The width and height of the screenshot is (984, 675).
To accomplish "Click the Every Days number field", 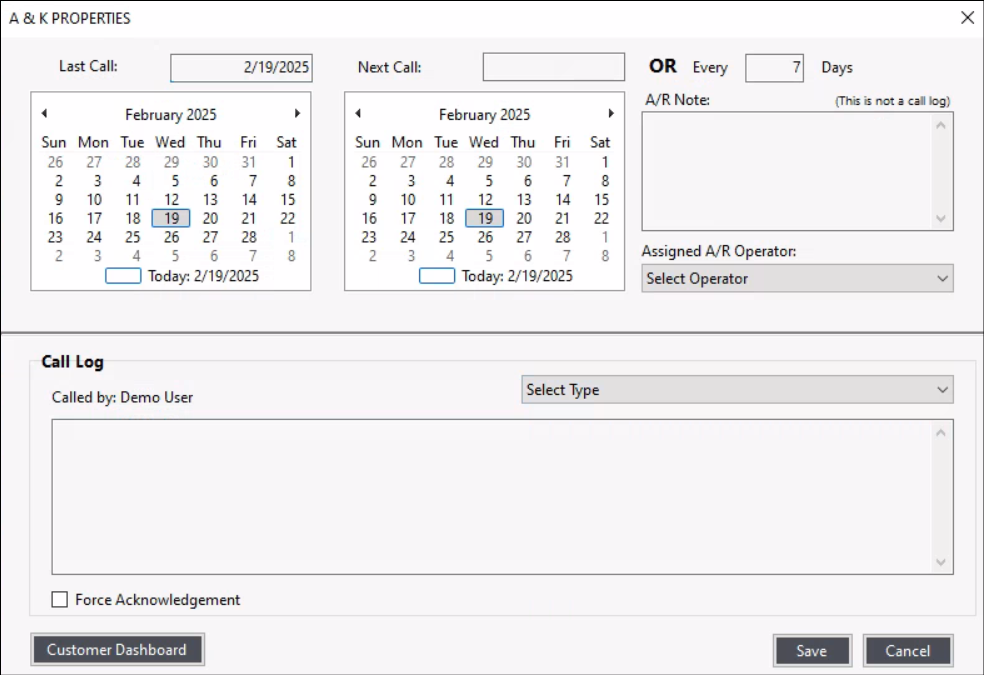I will [x=774, y=68].
